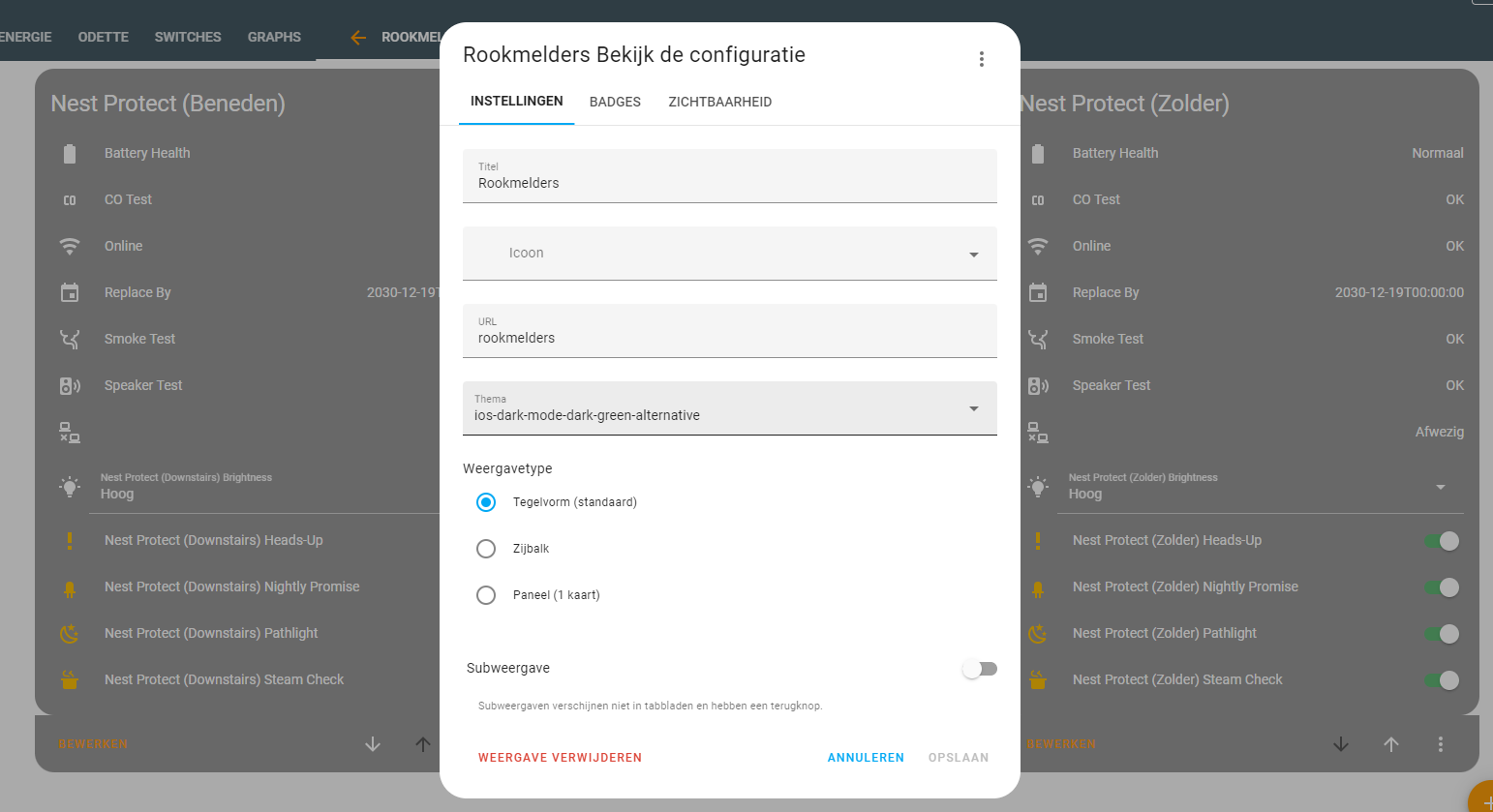The height and width of the screenshot is (812, 1493).
Task: Switch to the BADGES tab
Action: click(614, 102)
